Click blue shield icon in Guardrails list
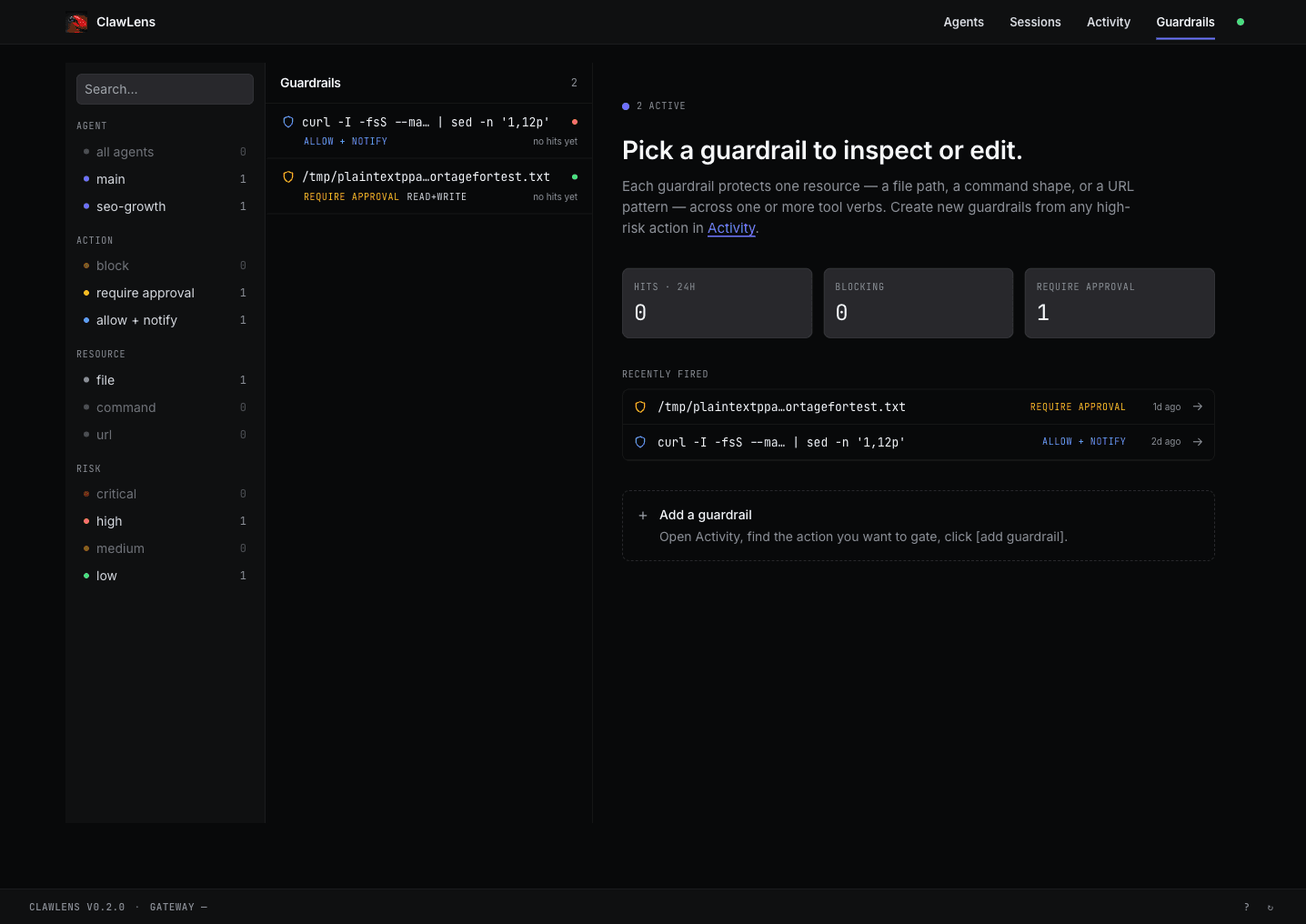 (x=288, y=122)
